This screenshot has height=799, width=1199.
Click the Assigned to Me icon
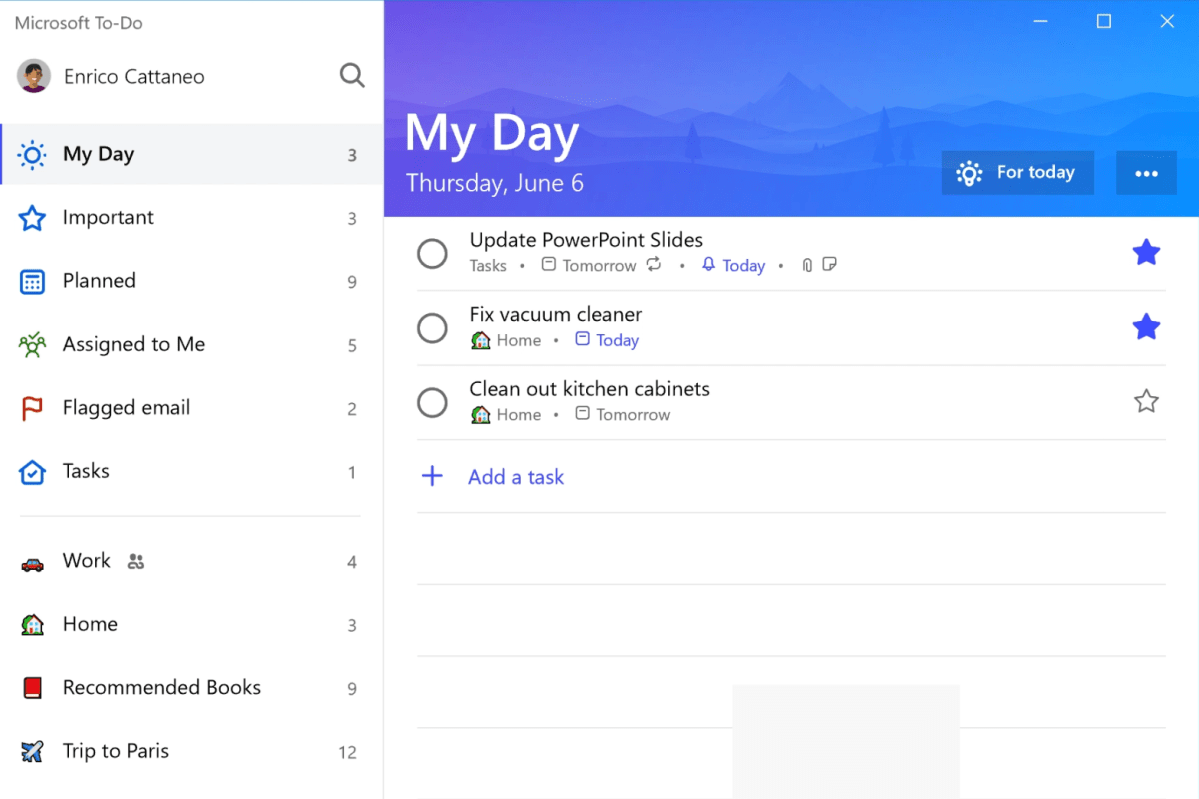click(x=32, y=345)
